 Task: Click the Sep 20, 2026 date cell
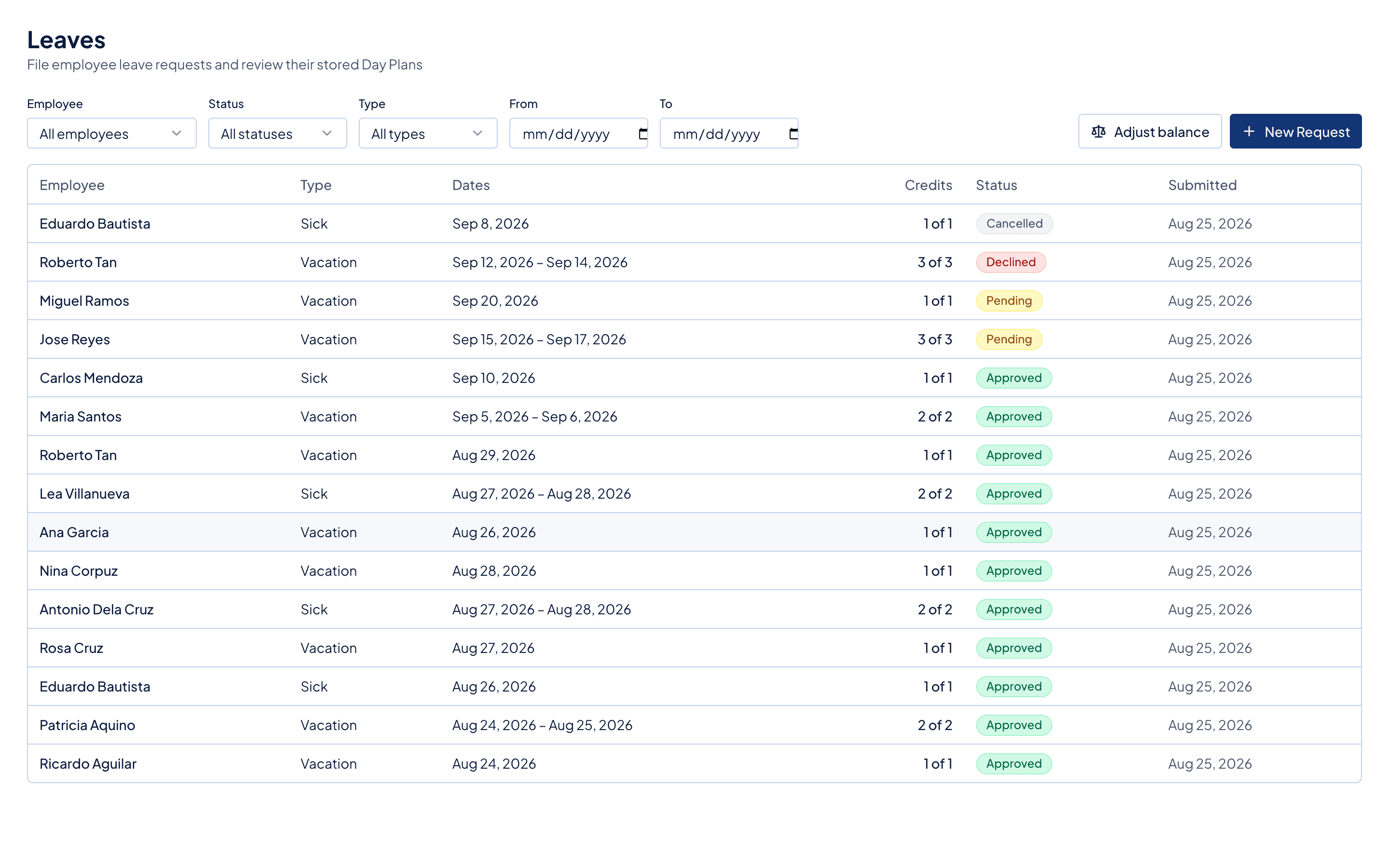tap(495, 301)
